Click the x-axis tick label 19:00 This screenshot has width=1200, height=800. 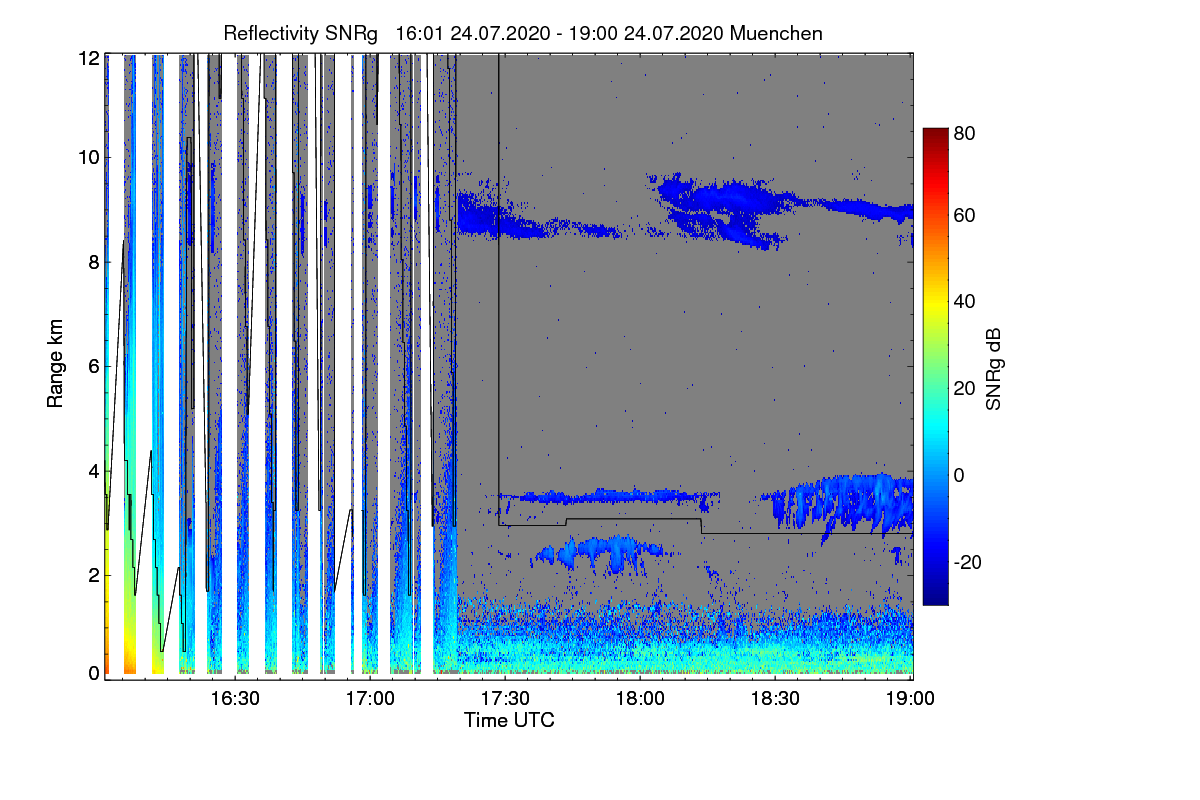[911, 697]
